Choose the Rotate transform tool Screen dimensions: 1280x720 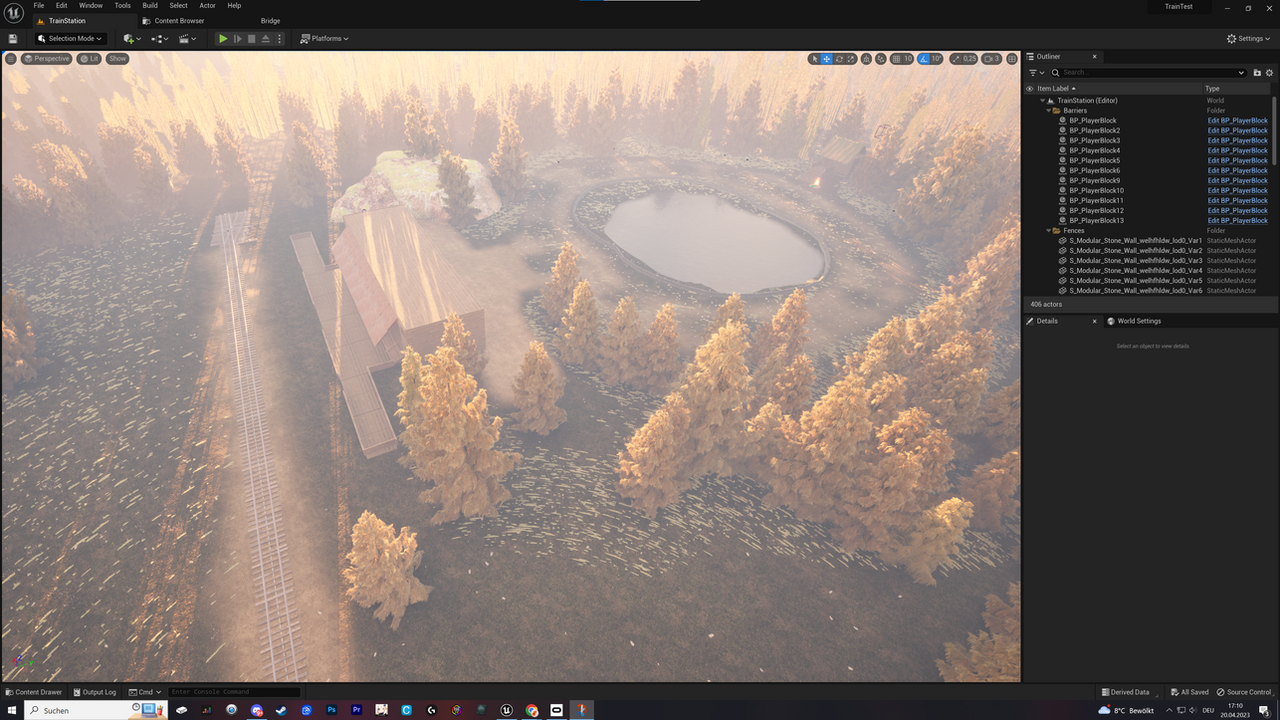(839, 59)
